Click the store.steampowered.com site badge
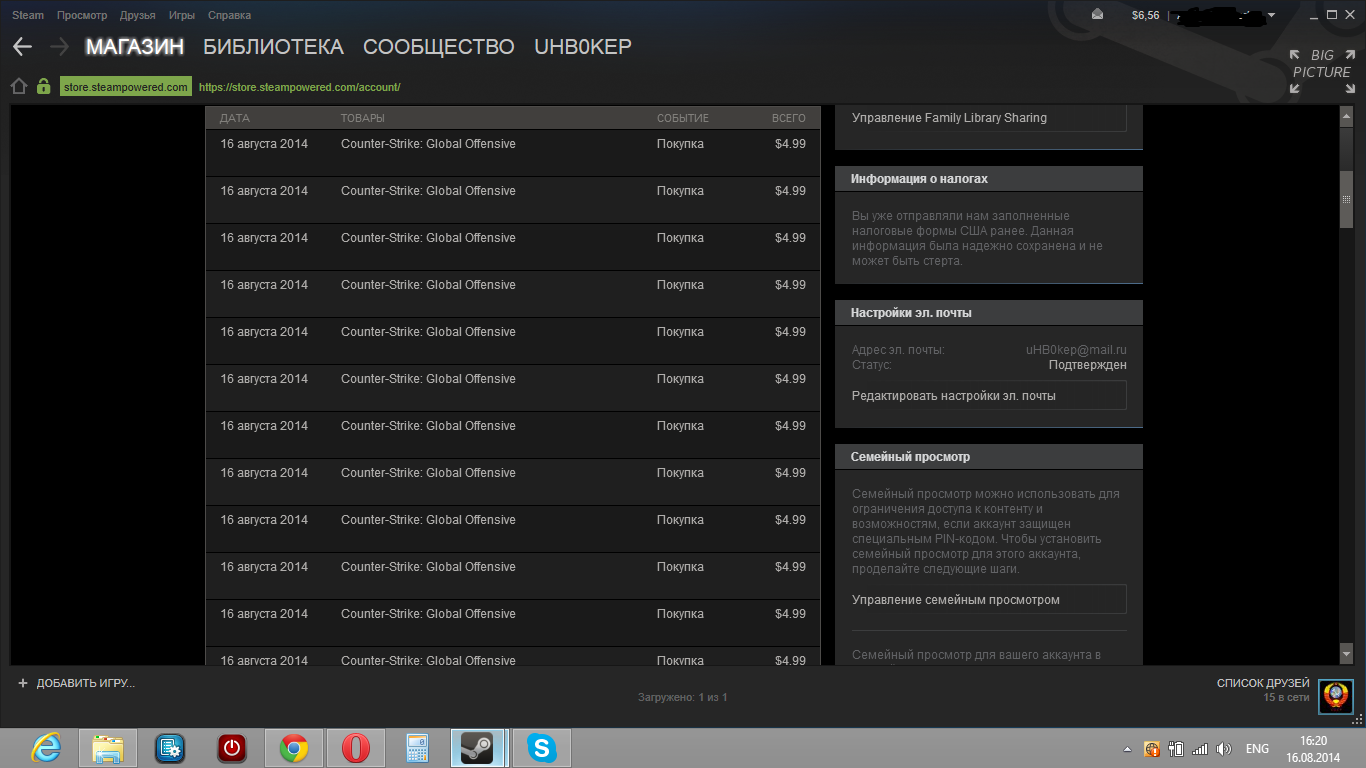 125,87
